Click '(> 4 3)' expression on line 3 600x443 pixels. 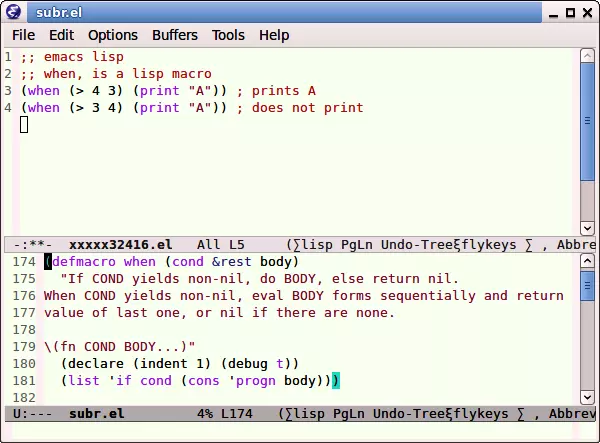tap(96, 91)
